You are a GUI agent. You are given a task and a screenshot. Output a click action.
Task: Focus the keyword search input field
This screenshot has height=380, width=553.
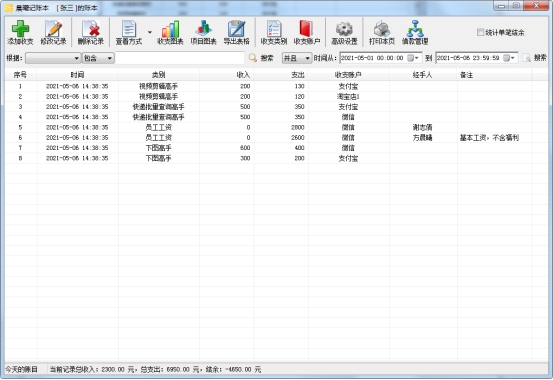[180, 58]
